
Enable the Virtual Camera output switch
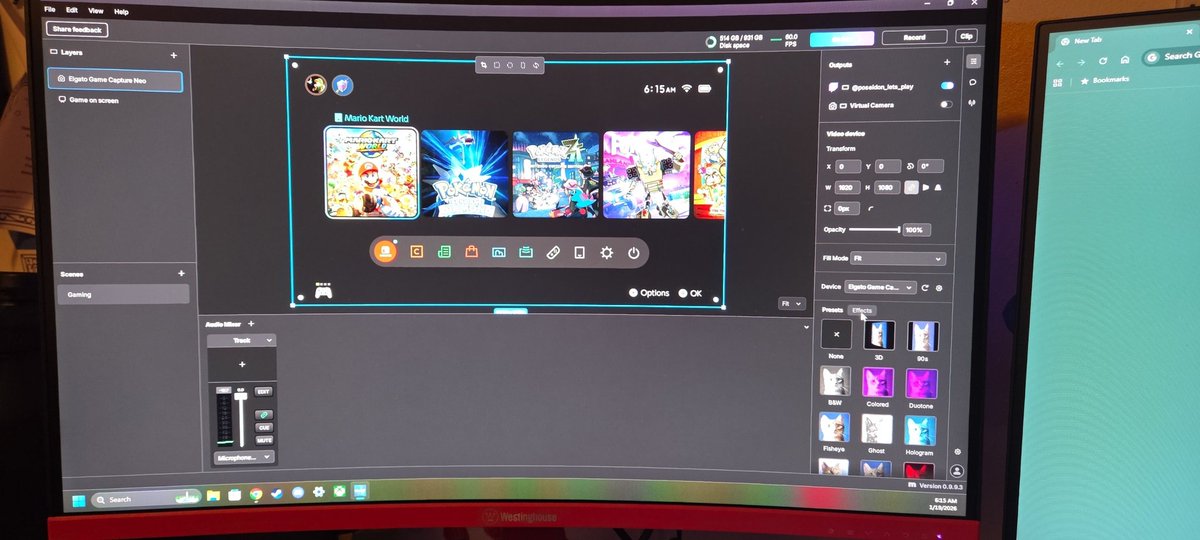946,104
